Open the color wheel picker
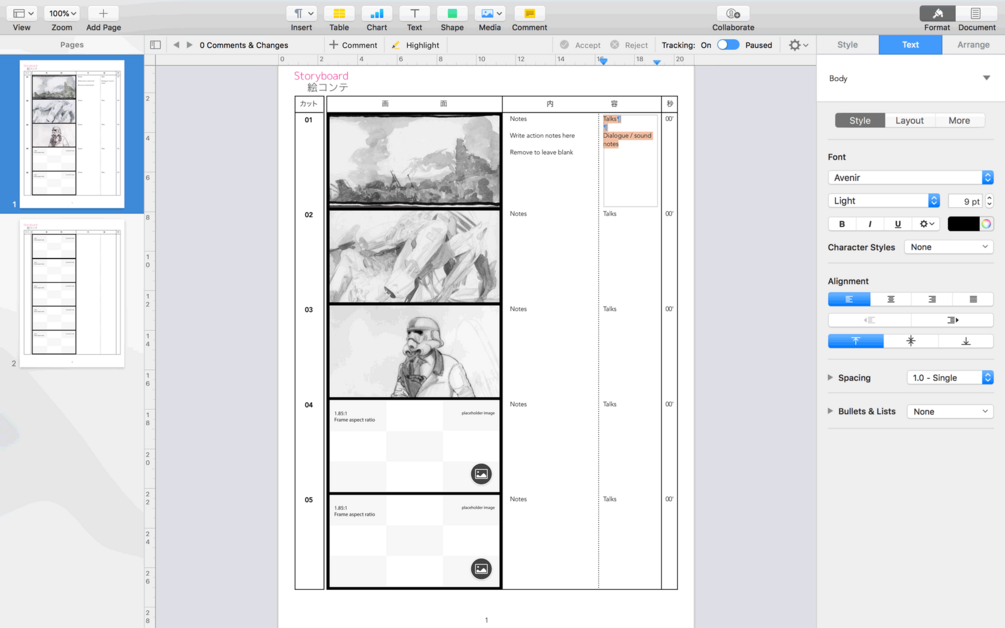1005x628 pixels. [x=986, y=224]
